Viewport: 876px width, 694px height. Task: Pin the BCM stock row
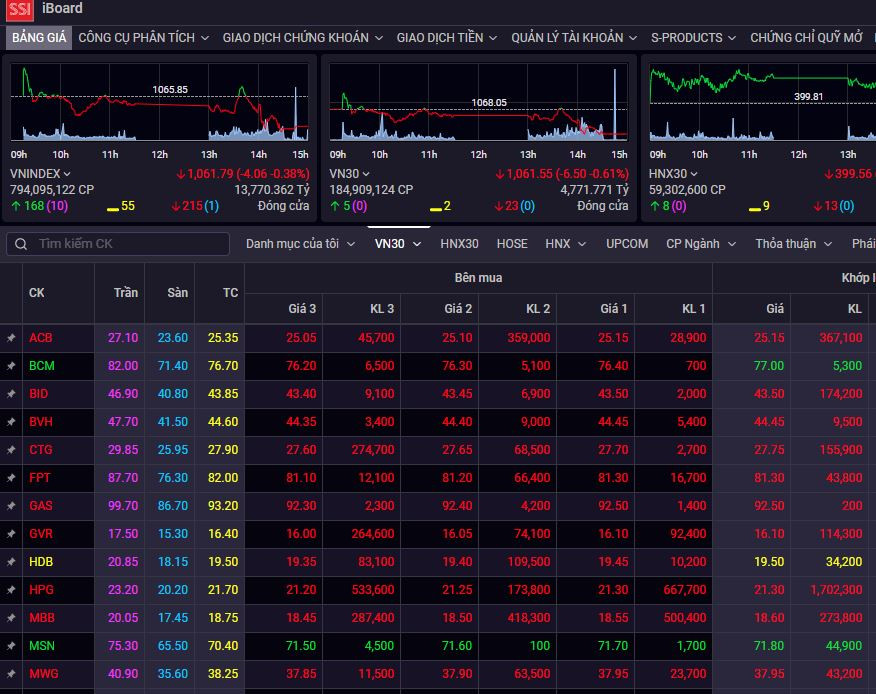(x=11, y=366)
